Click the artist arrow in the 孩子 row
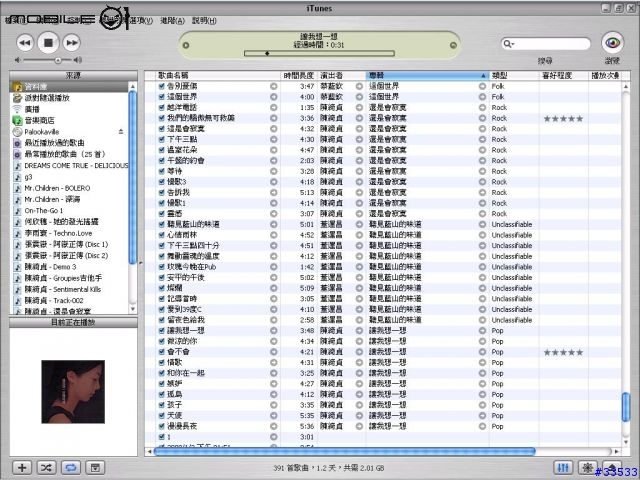 point(359,405)
